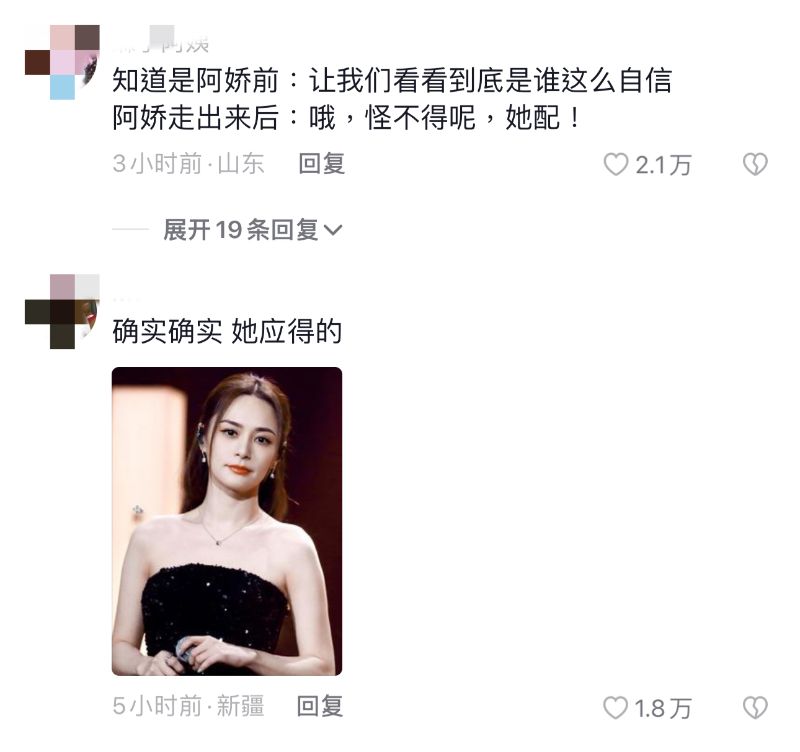Screen dimensions: 800x752
Task: Tap the second line of the first comment
Action: point(346,118)
